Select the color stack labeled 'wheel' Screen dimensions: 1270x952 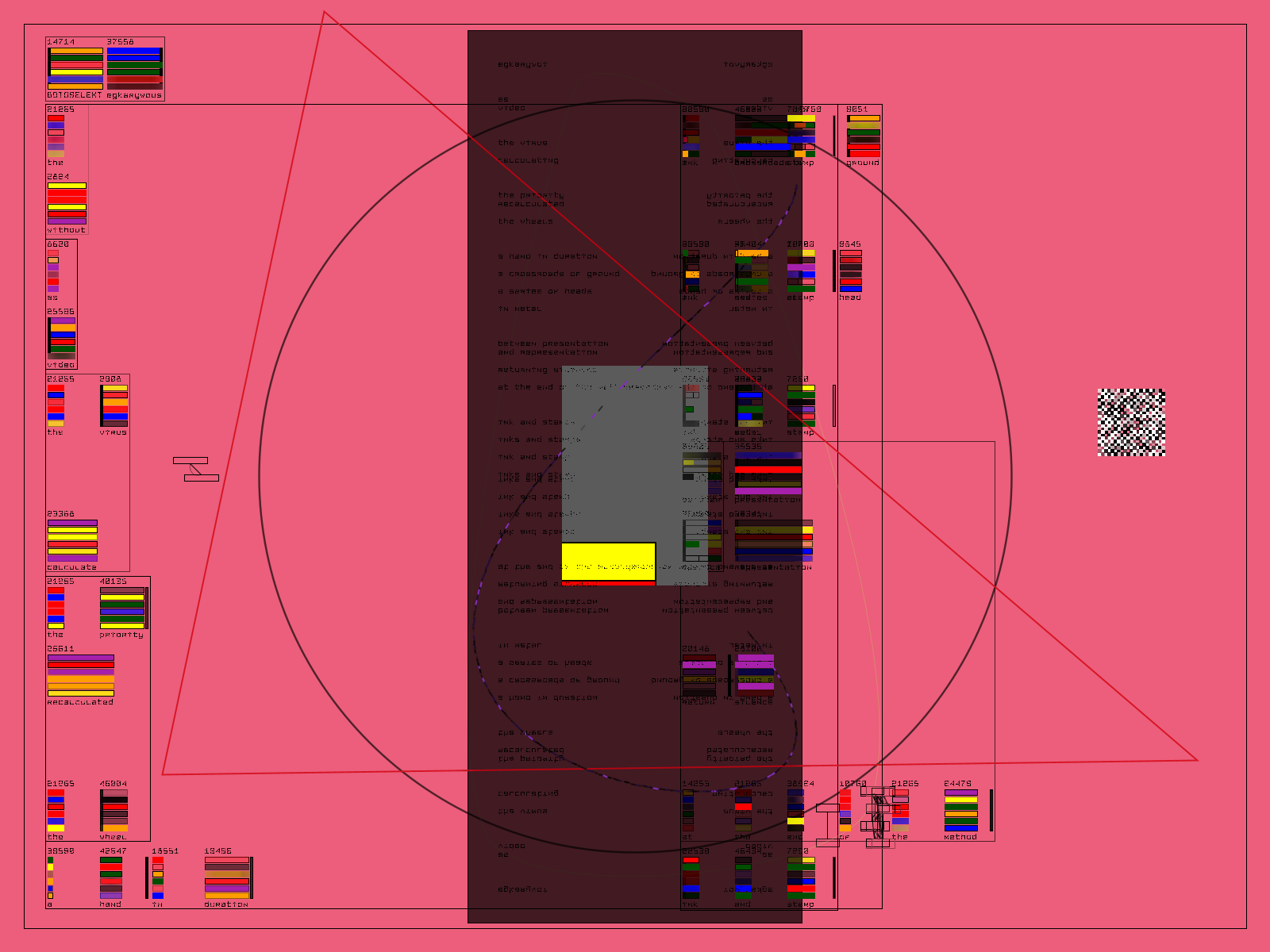[x=114, y=810]
